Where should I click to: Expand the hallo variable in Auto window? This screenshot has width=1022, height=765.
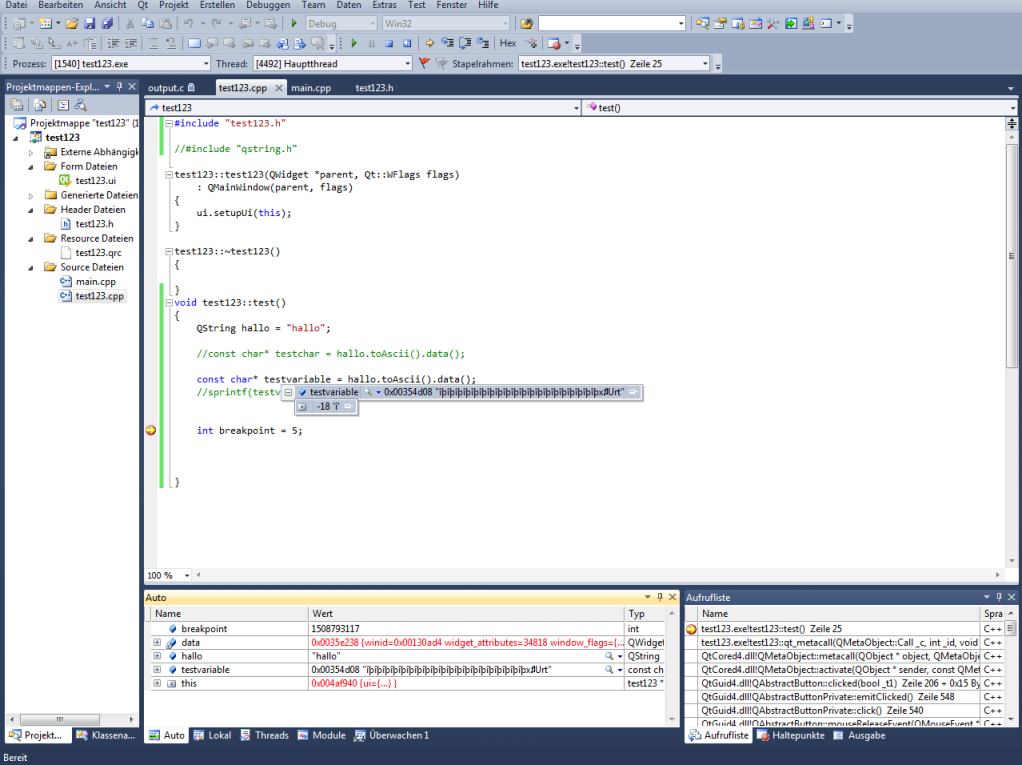point(157,656)
